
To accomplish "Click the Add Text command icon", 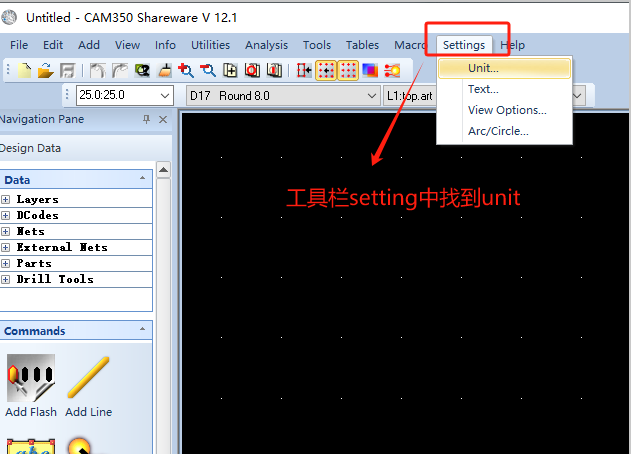I will tap(31, 447).
